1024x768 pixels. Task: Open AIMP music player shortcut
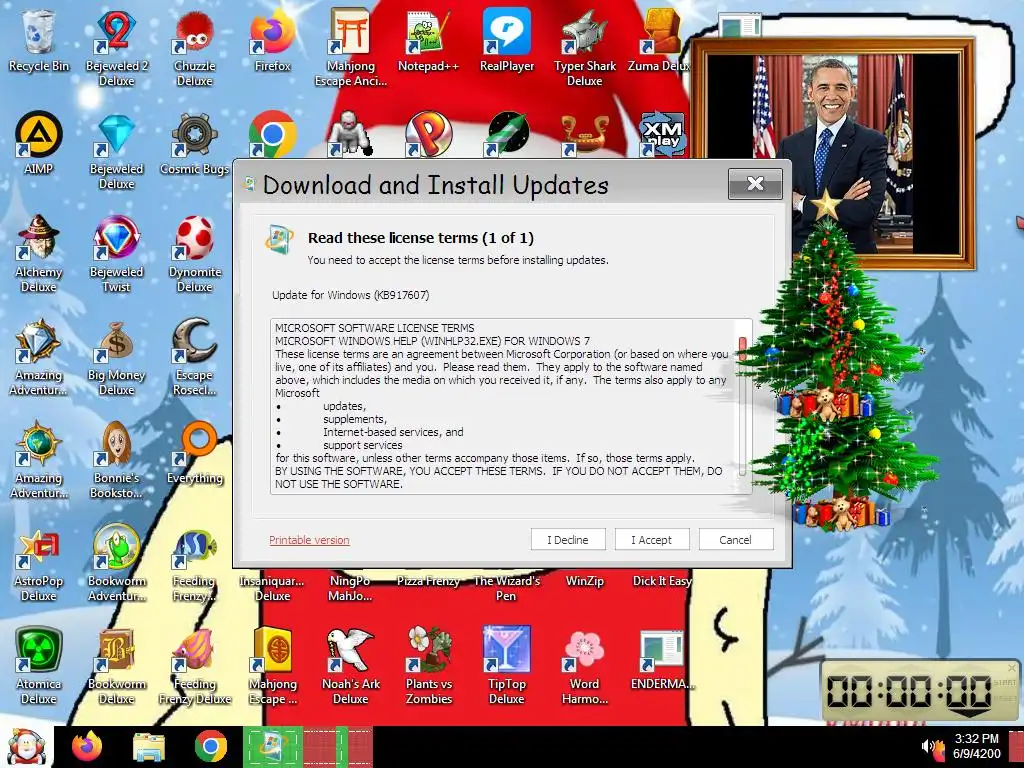coord(39,144)
